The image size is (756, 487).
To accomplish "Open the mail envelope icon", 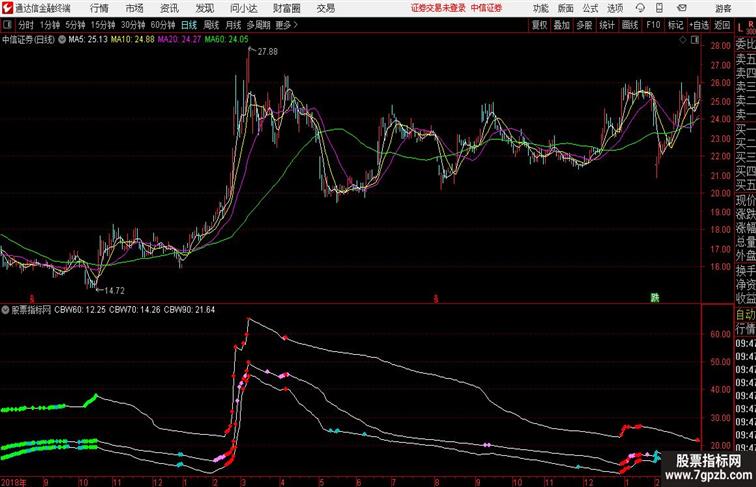I will pyautogui.click(x=682, y=8).
